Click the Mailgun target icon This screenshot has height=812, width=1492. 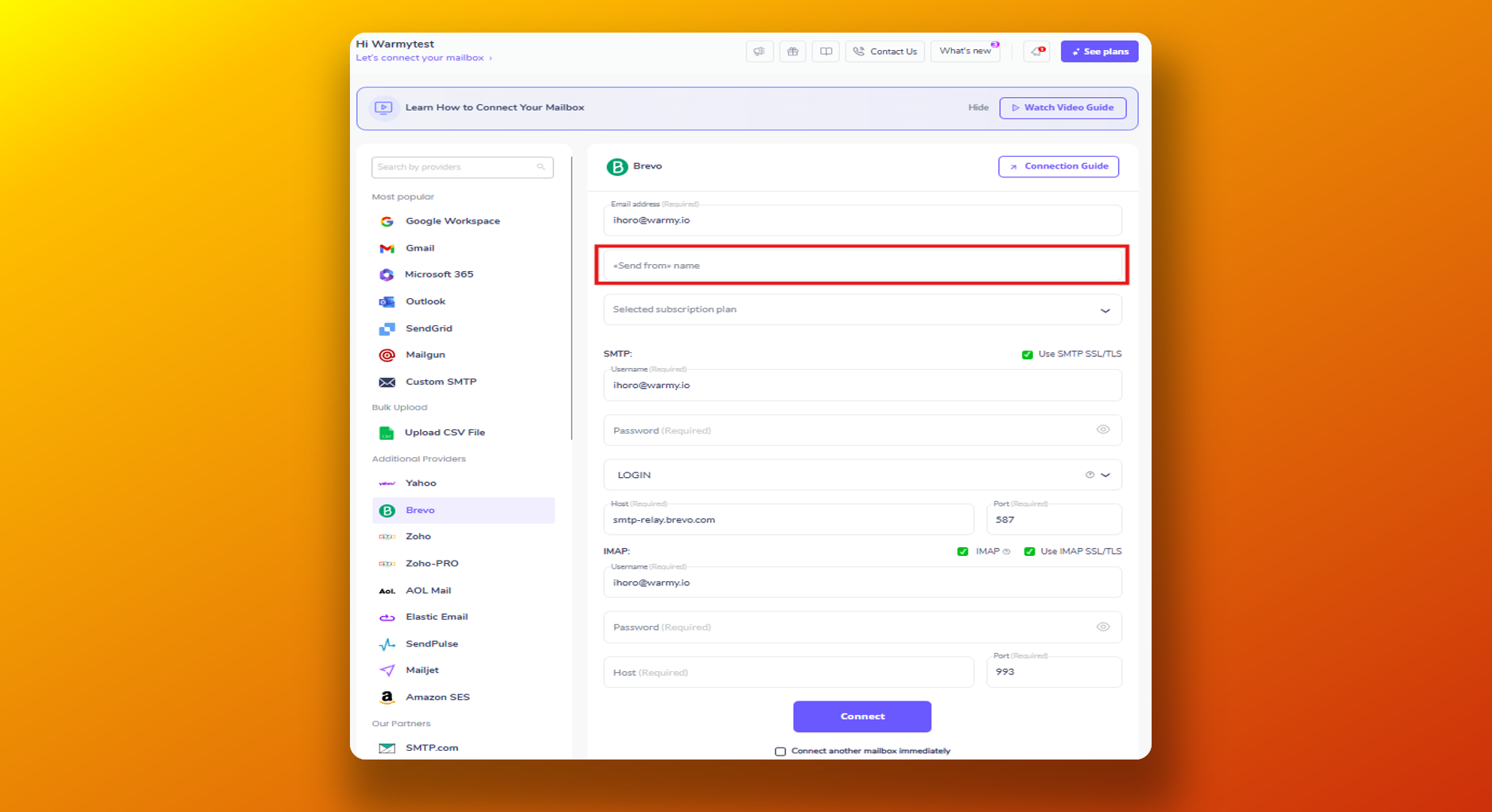(387, 355)
